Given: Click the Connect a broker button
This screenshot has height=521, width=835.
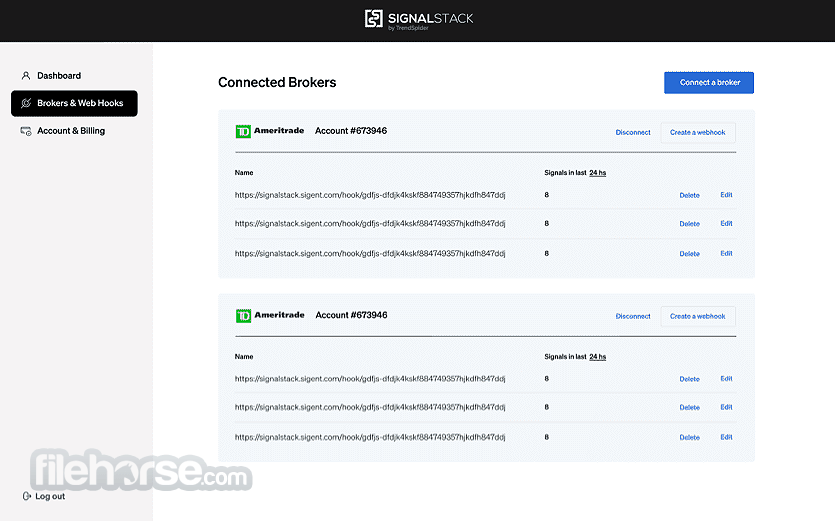Looking at the screenshot, I should coord(709,83).
